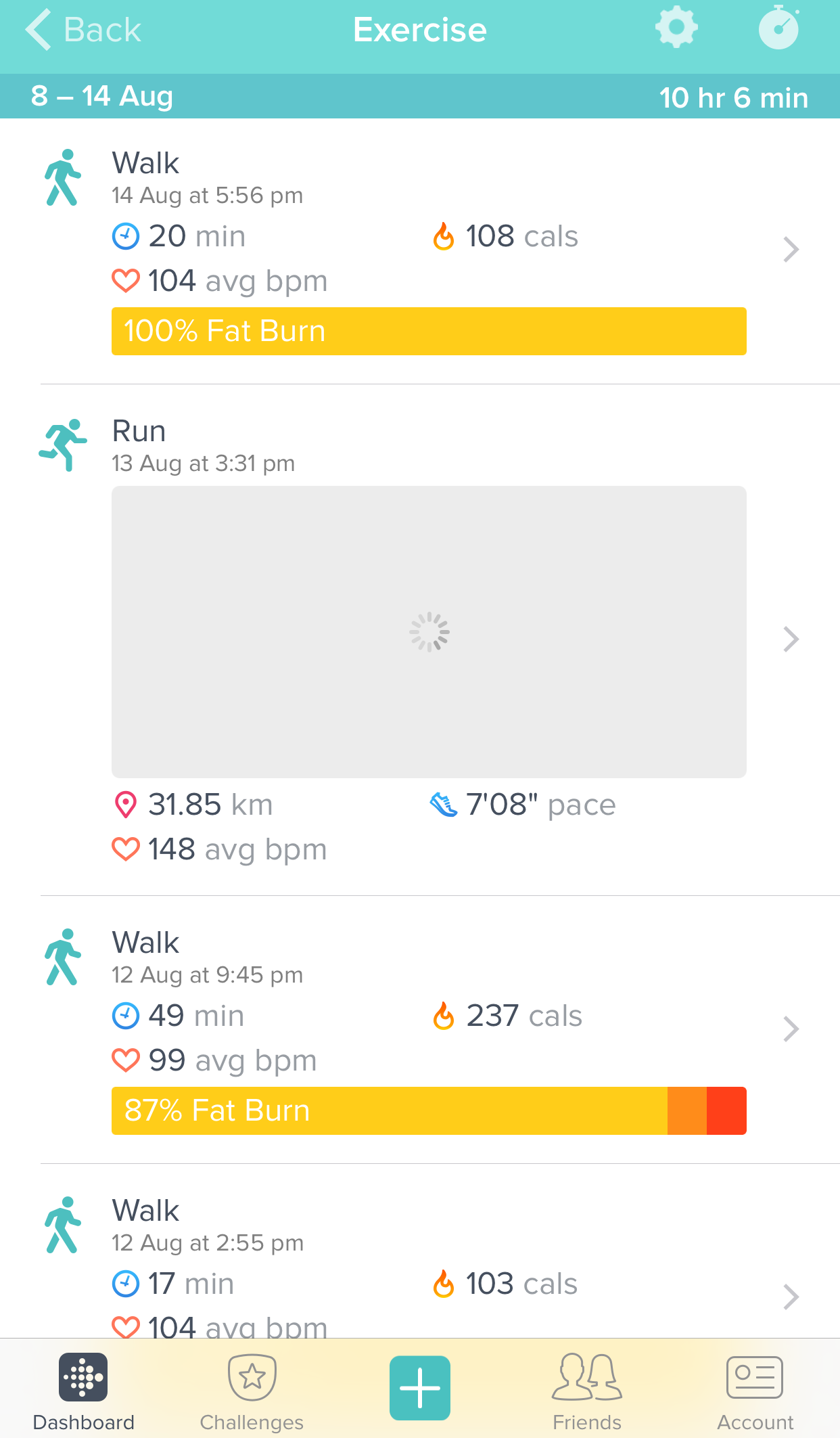
Task: Tap the 87% Fat Burn zone bar
Action: click(x=429, y=1110)
